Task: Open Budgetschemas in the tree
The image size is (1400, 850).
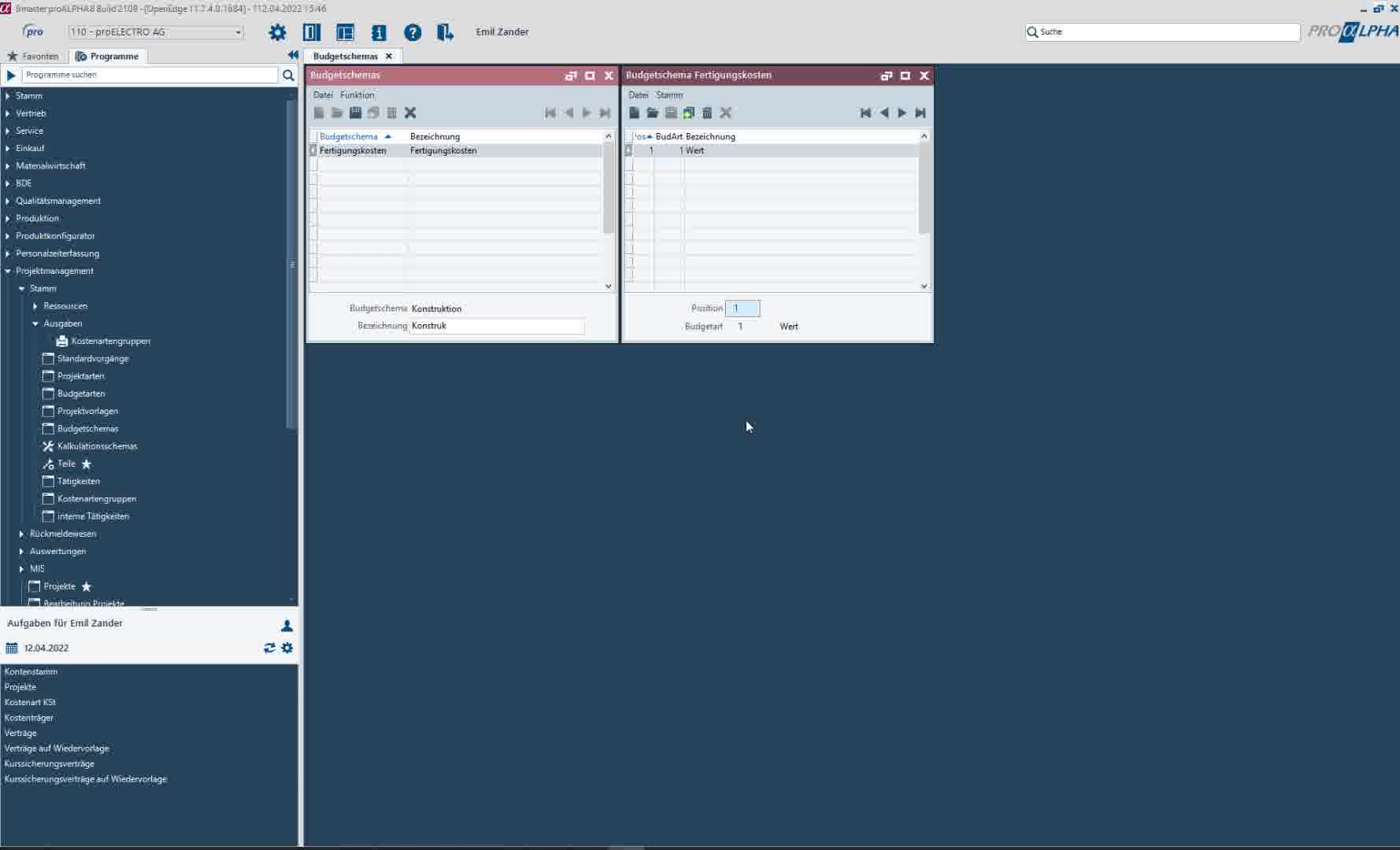Action: click(87, 429)
